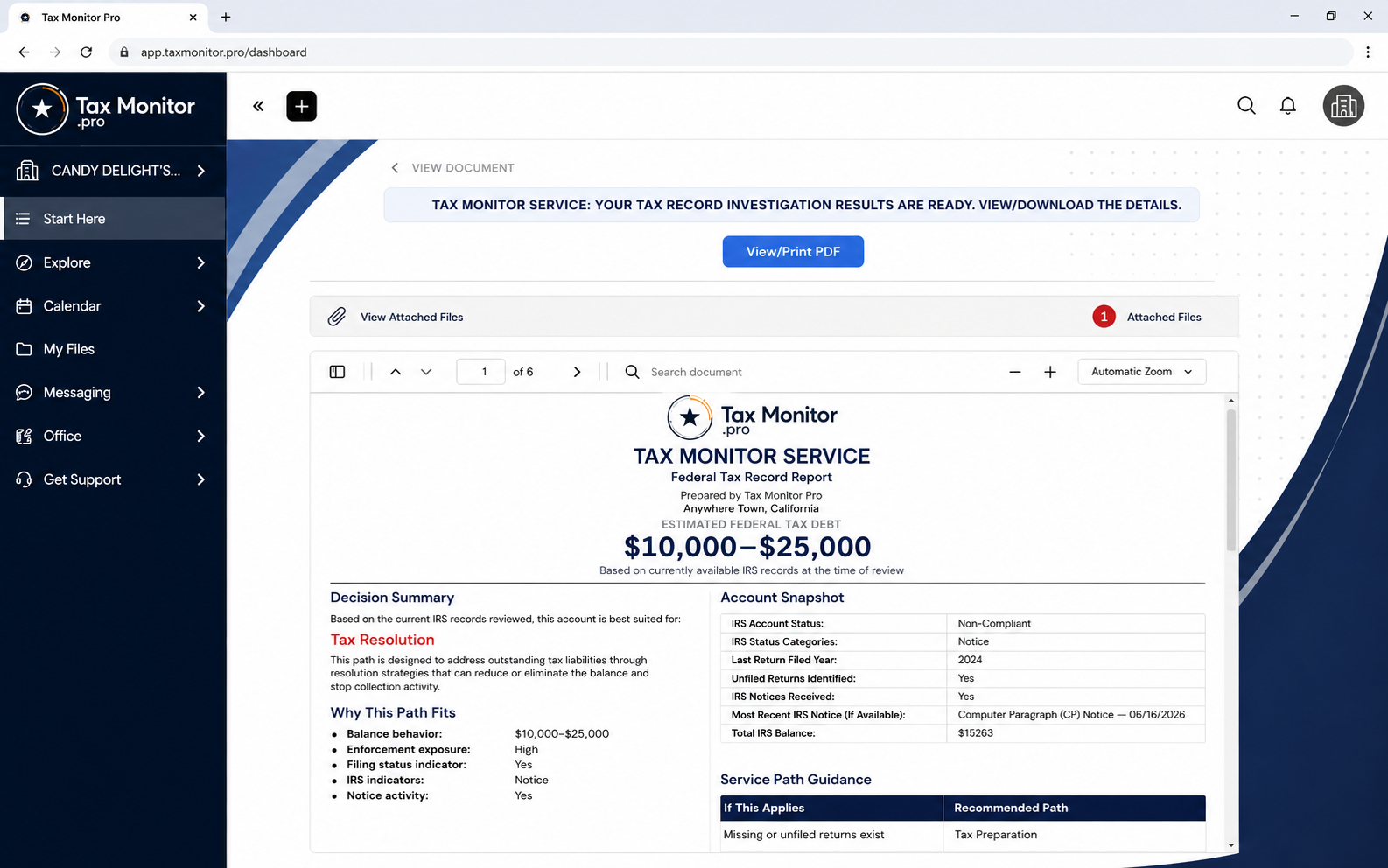Image resolution: width=1388 pixels, height=868 pixels.
Task: Click the page number input field
Action: pos(480,372)
